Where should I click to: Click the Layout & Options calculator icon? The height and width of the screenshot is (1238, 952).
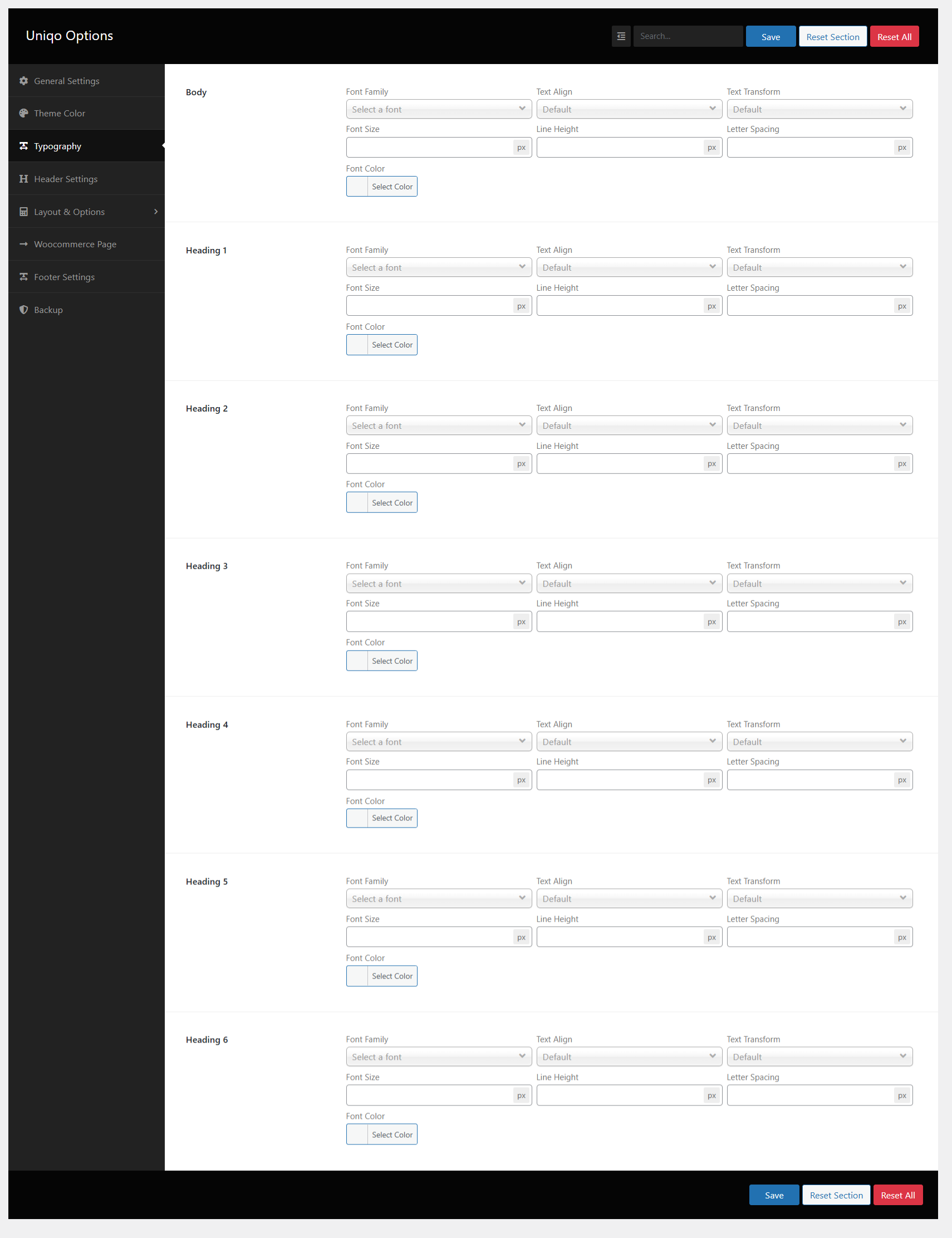point(24,212)
